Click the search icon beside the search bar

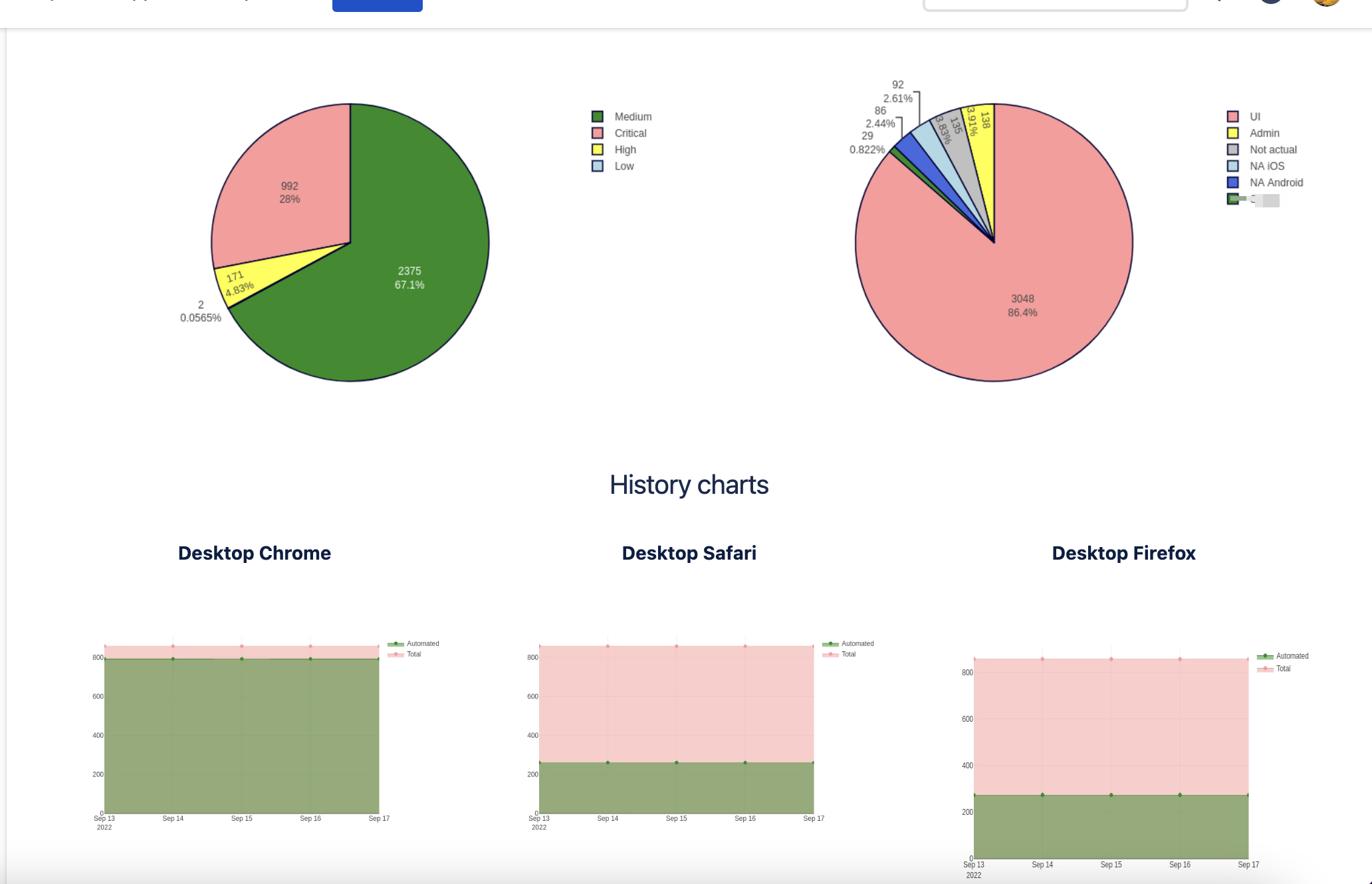coord(1218,3)
